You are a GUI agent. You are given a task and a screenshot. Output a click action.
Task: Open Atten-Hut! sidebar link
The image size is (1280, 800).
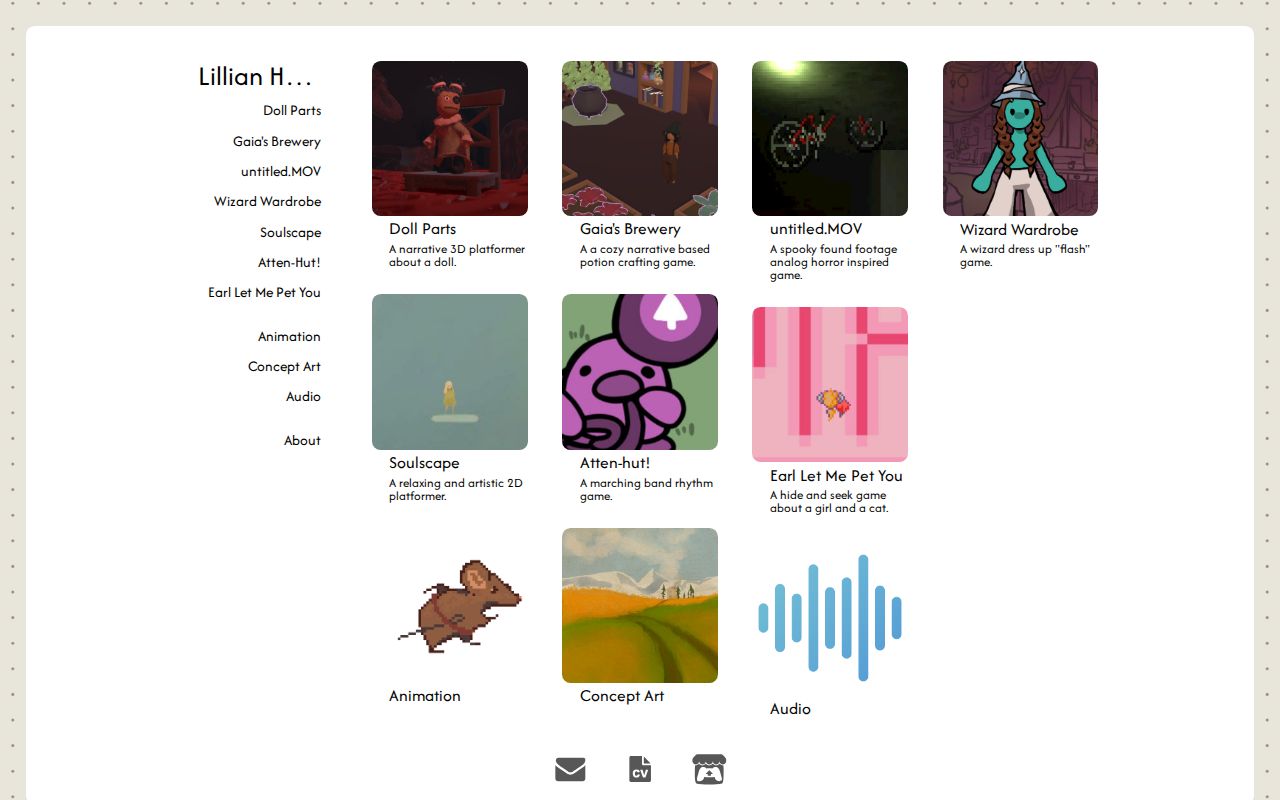click(289, 263)
